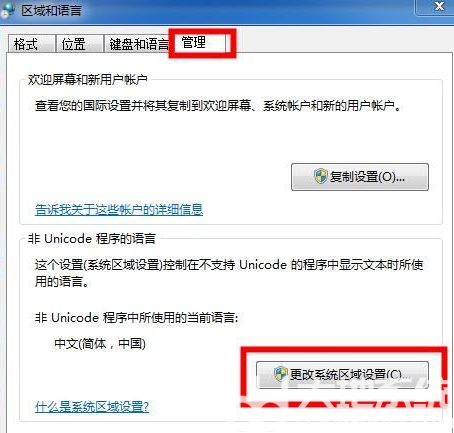The image size is (454, 433).
Task: Click the 复制设置(O)... button
Action: pyautogui.click(x=360, y=177)
